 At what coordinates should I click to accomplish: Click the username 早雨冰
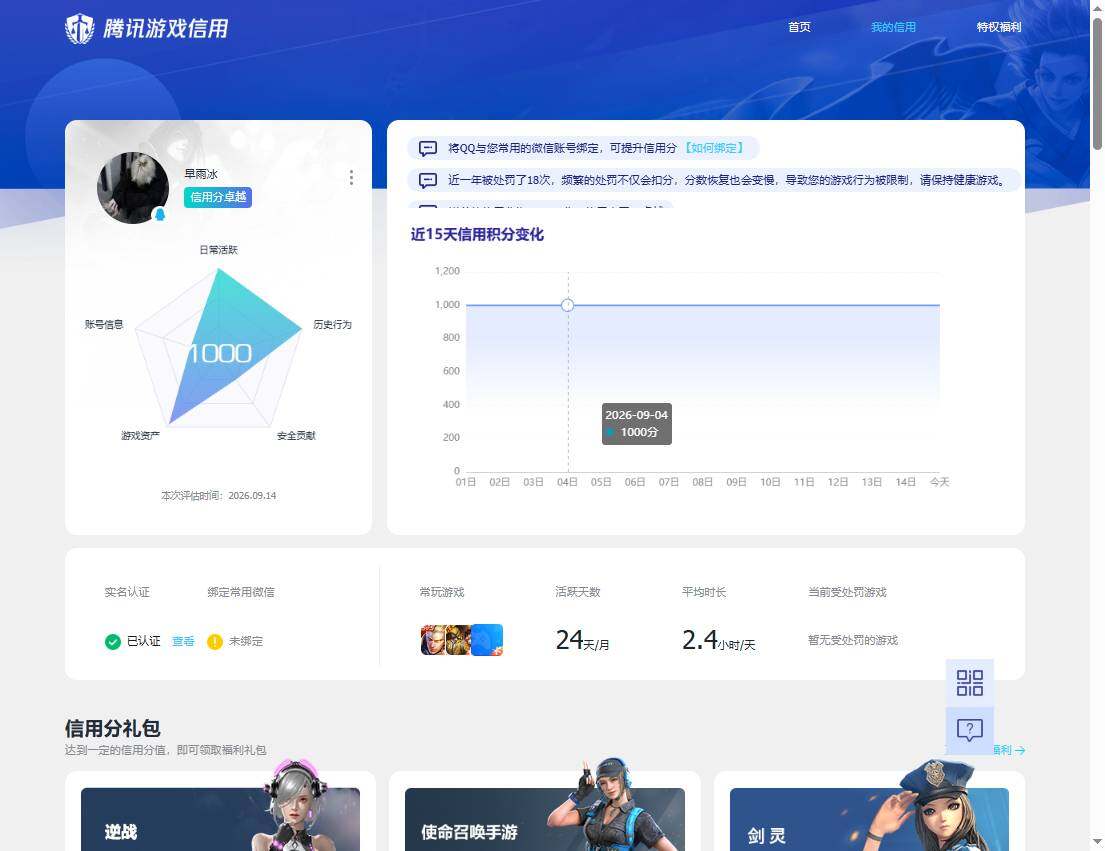click(x=201, y=174)
